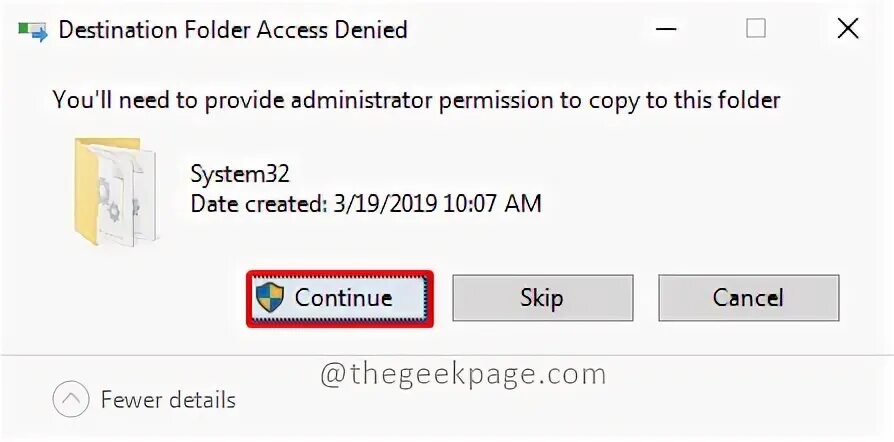The width and height of the screenshot is (894, 442).
Task: Minimize the access denied dialog
Action: click(x=665, y=29)
